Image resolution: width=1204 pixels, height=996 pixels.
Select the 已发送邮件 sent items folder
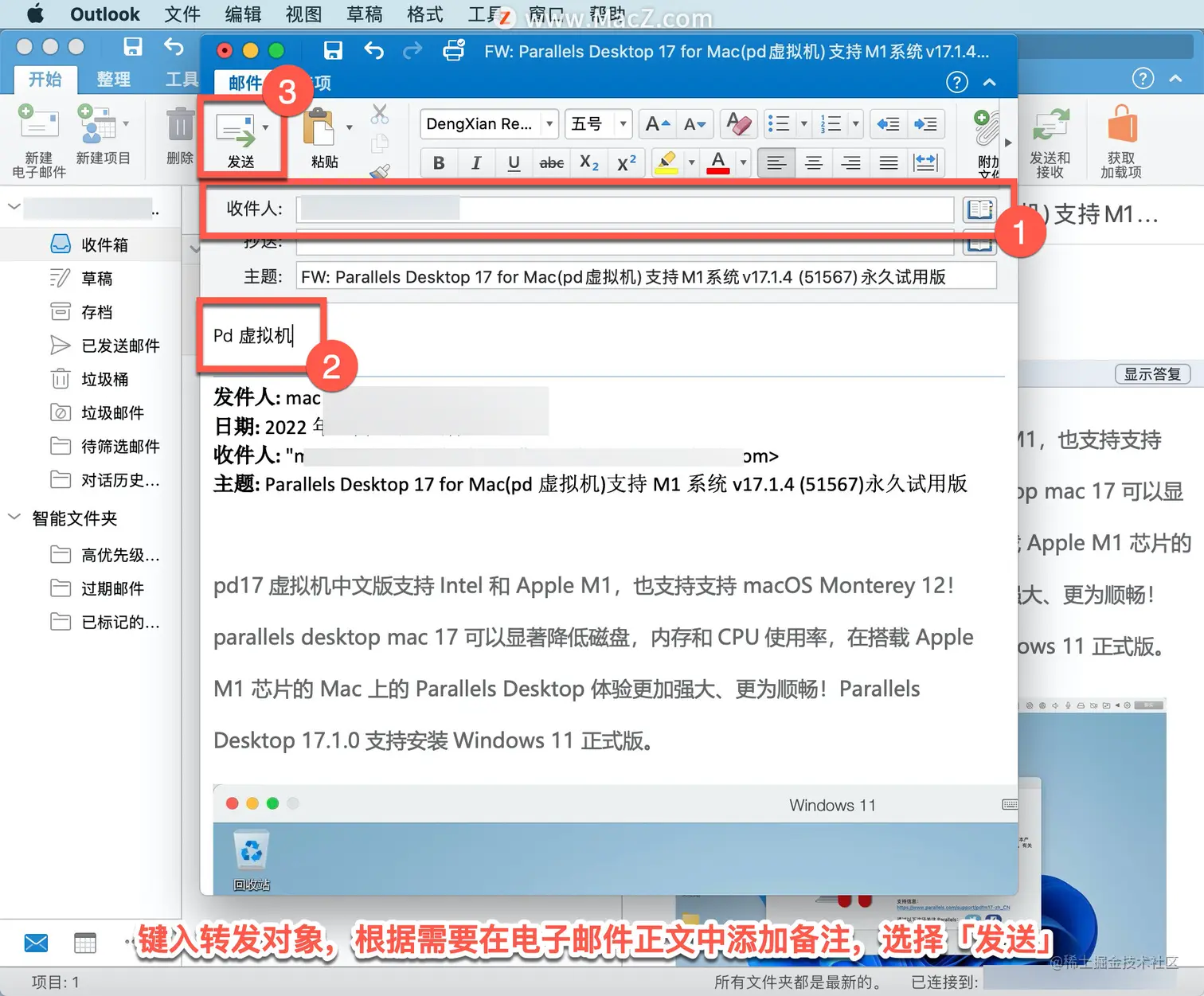[91, 346]
